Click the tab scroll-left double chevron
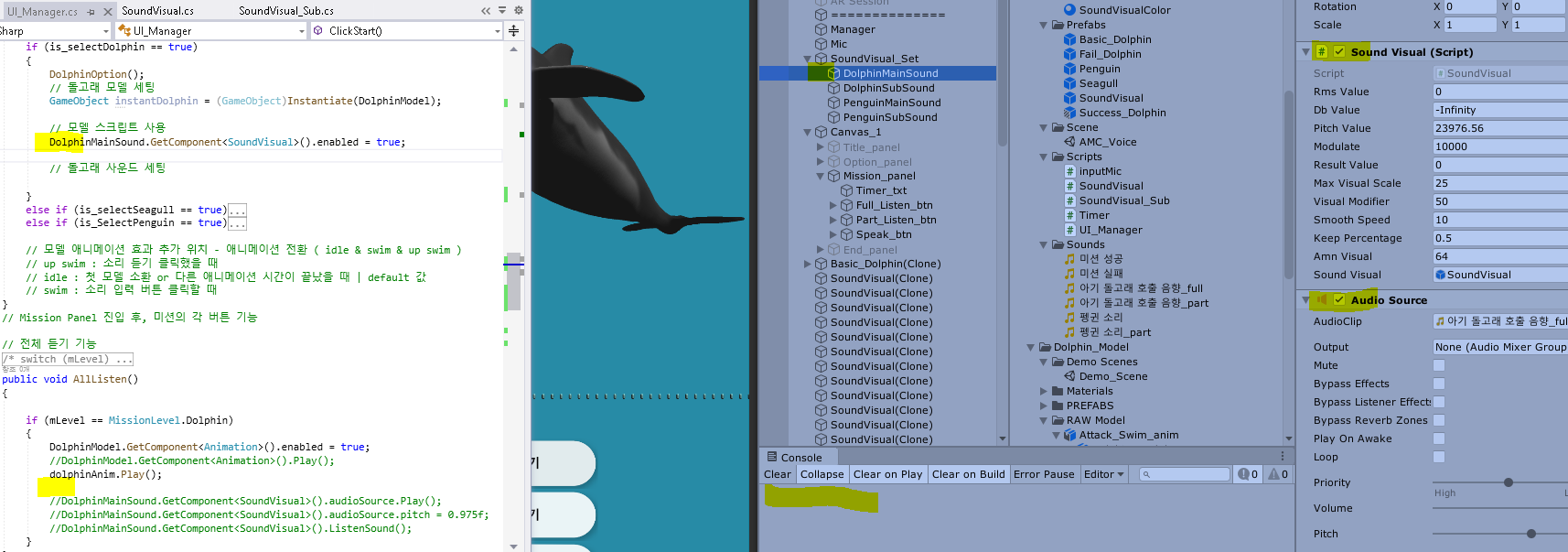 tap(486, 11)
